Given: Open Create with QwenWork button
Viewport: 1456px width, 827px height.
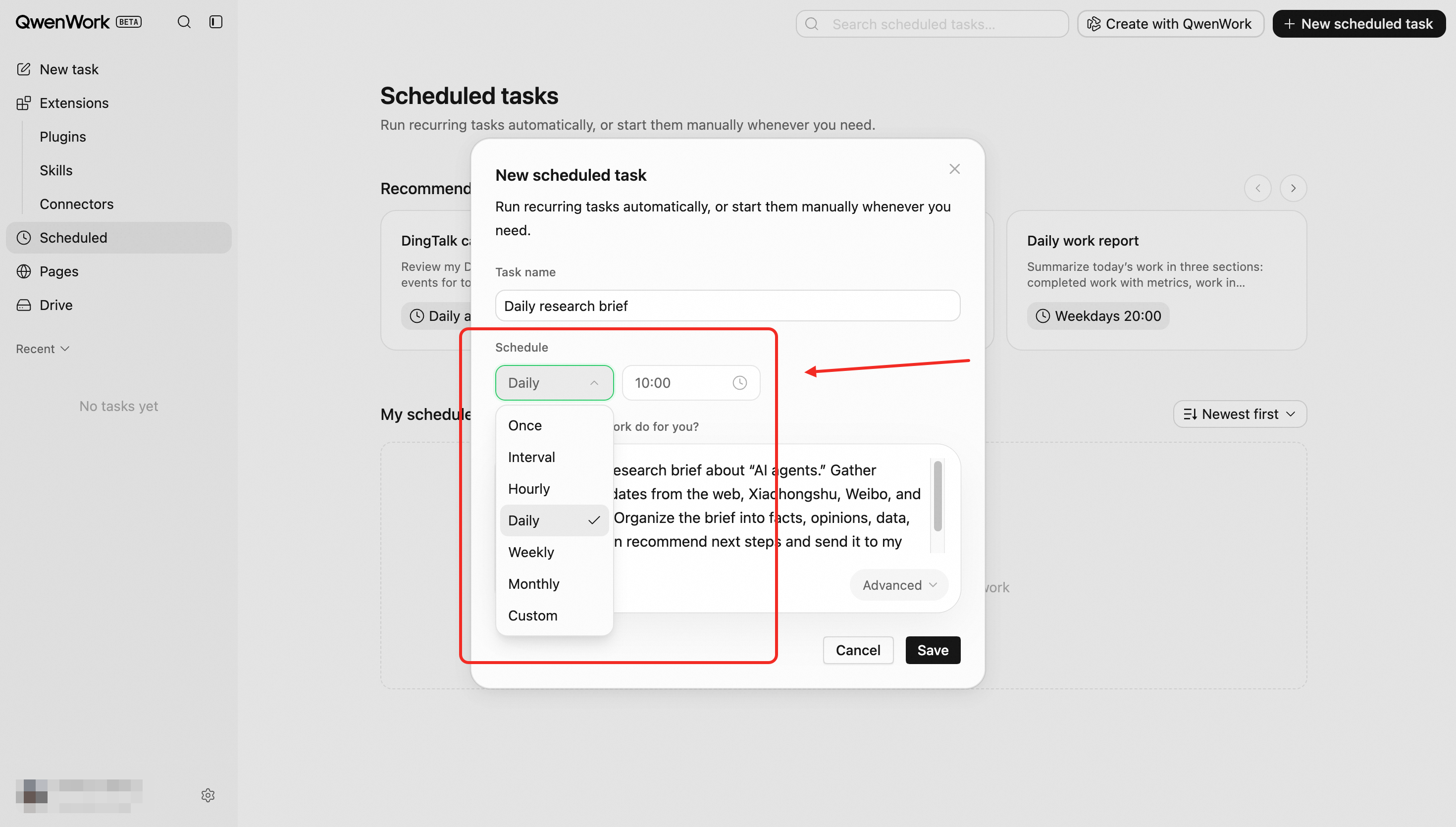Looking at the screenshot, I should [1170, 24].
